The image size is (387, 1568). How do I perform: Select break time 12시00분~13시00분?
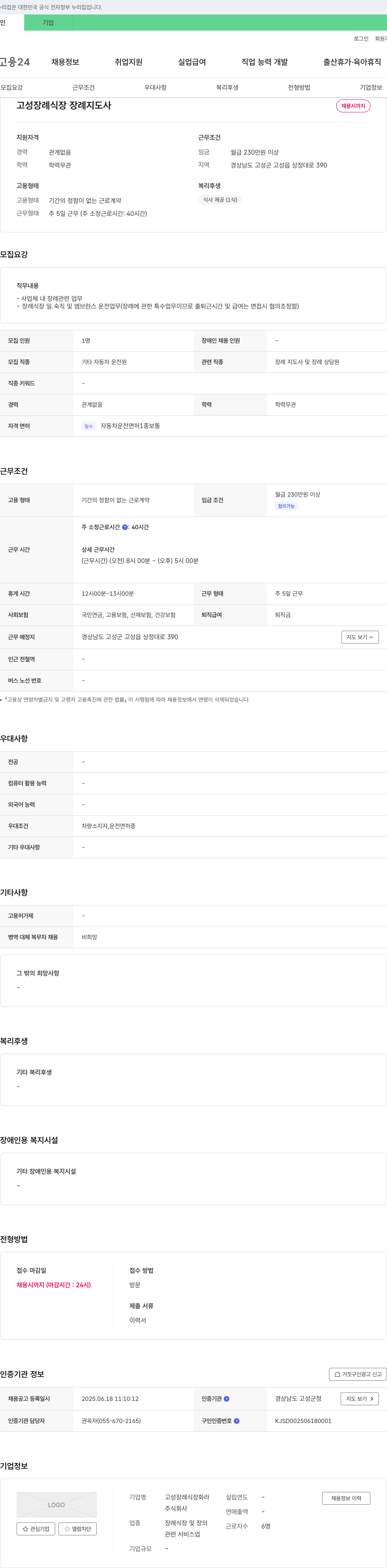point(108,593)
